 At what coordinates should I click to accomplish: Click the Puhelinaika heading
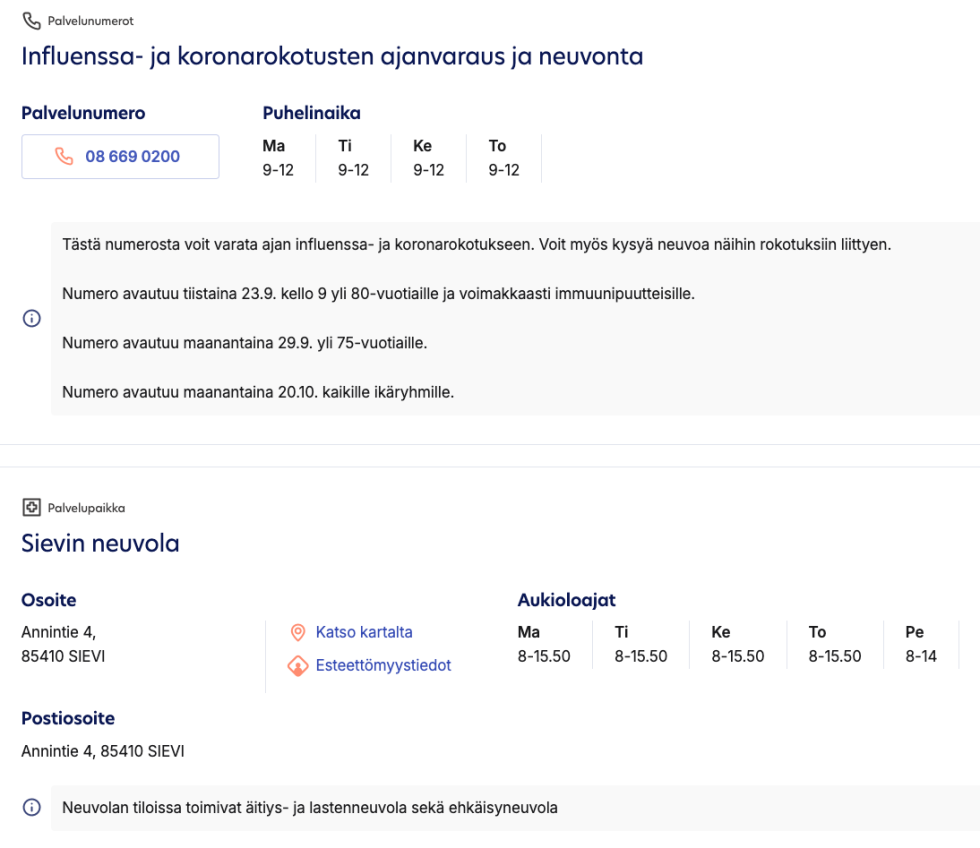point(311,113)
